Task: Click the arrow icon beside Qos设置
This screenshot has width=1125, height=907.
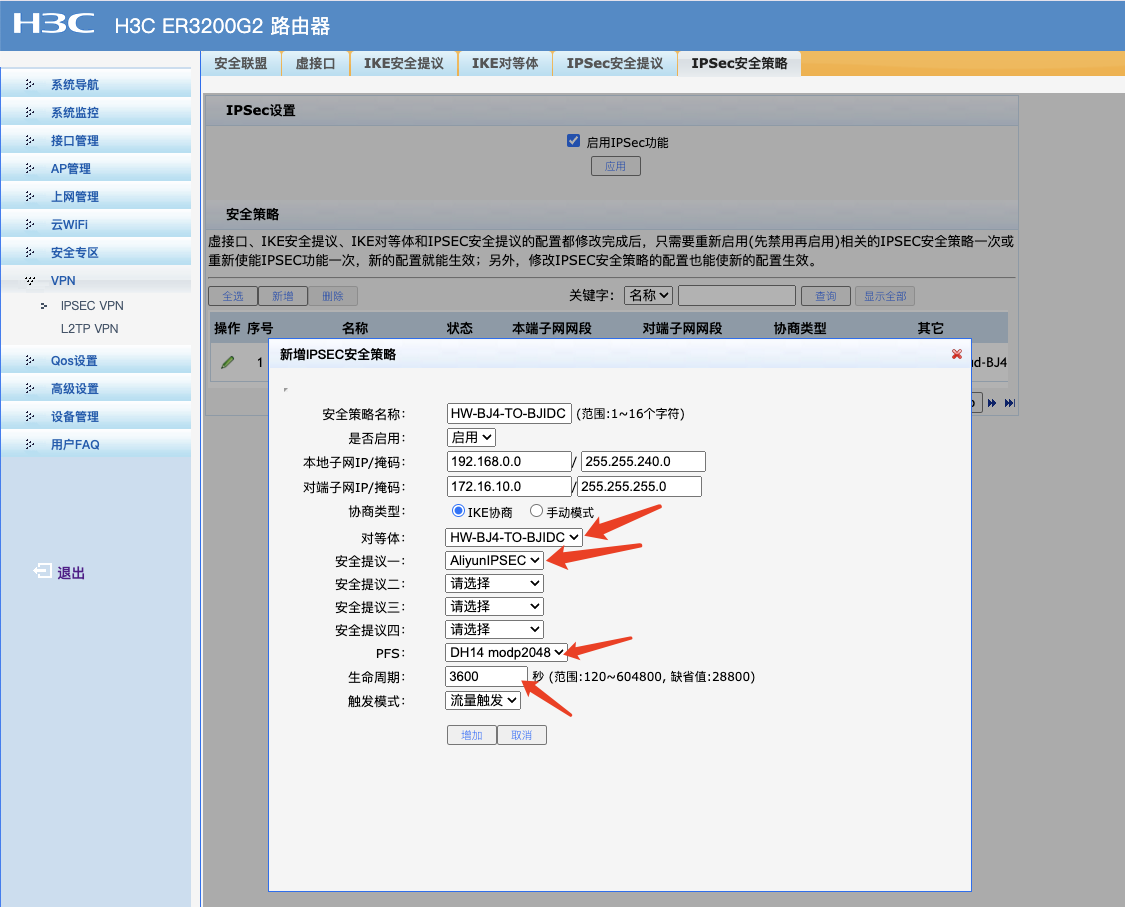Action: point(29,360)
